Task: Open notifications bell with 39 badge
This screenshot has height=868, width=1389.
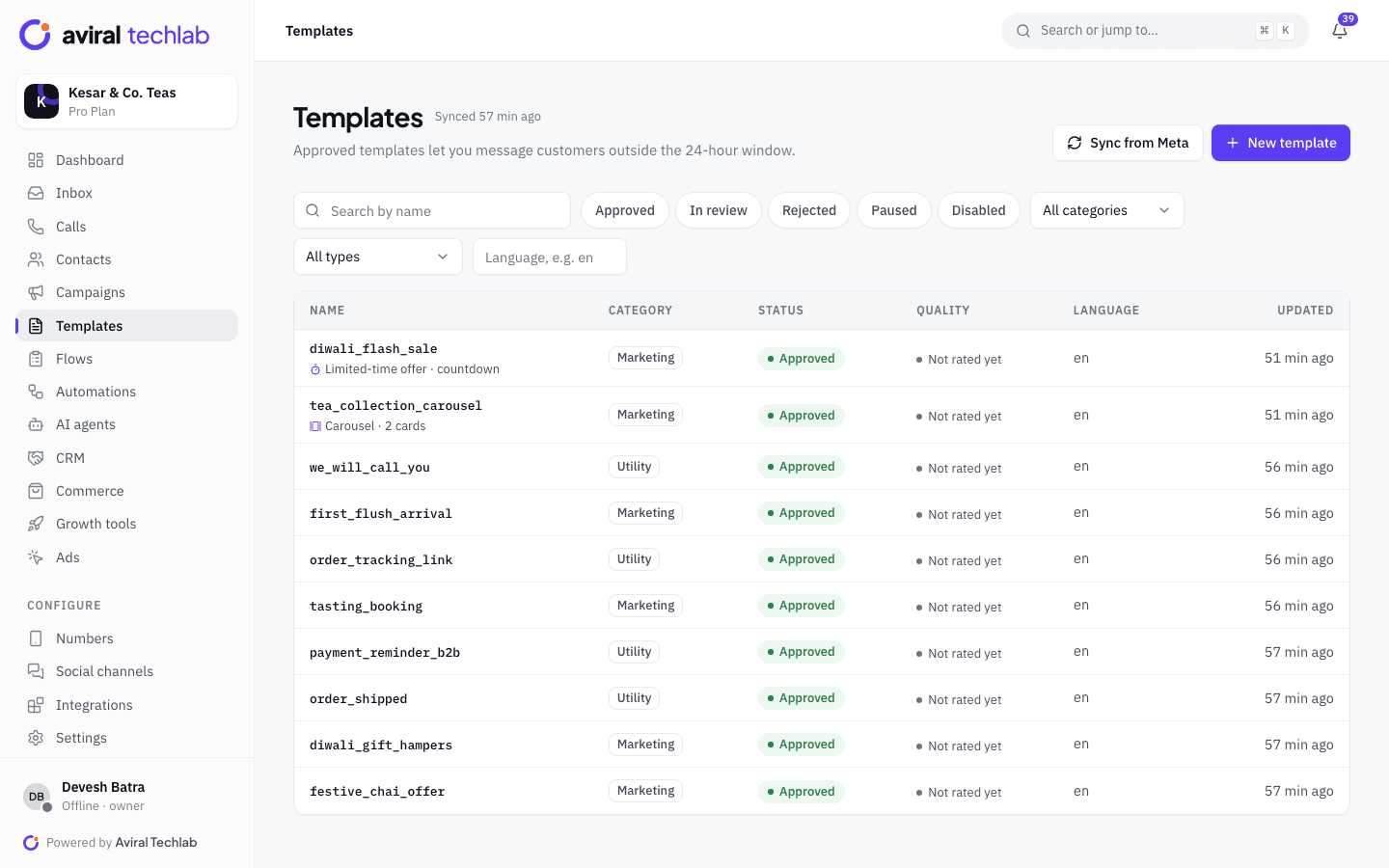Action: coord(1340,31)
